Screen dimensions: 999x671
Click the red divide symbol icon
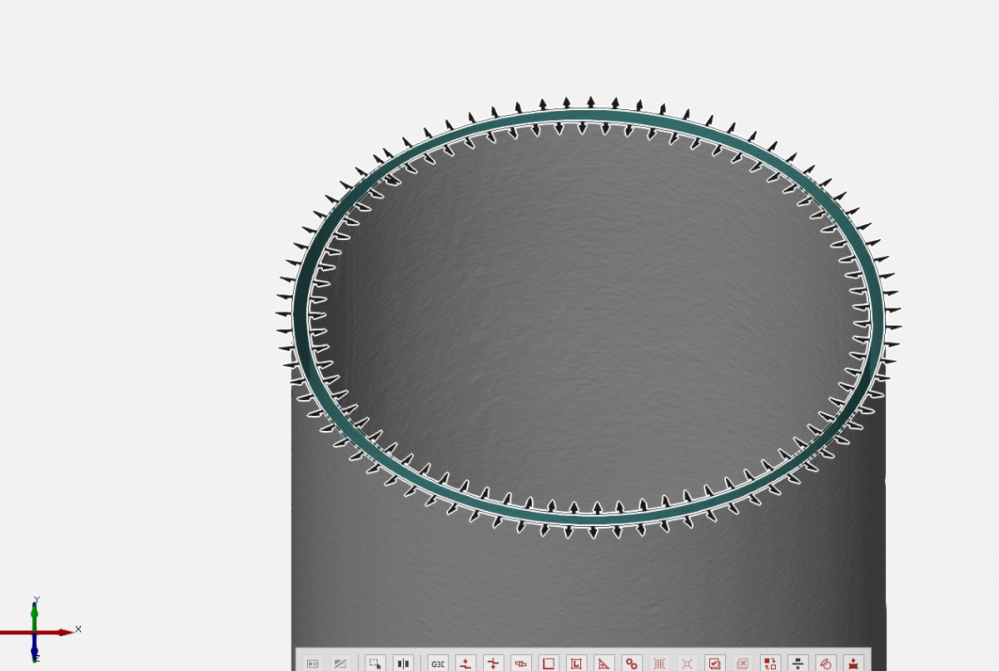(797, 661)
